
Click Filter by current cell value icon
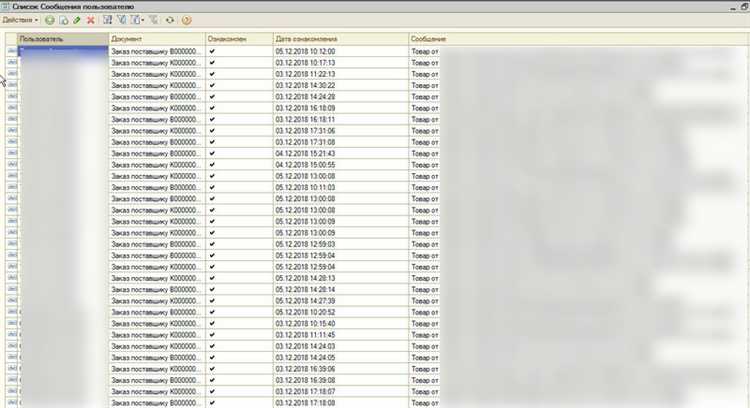tap(121, 20)
